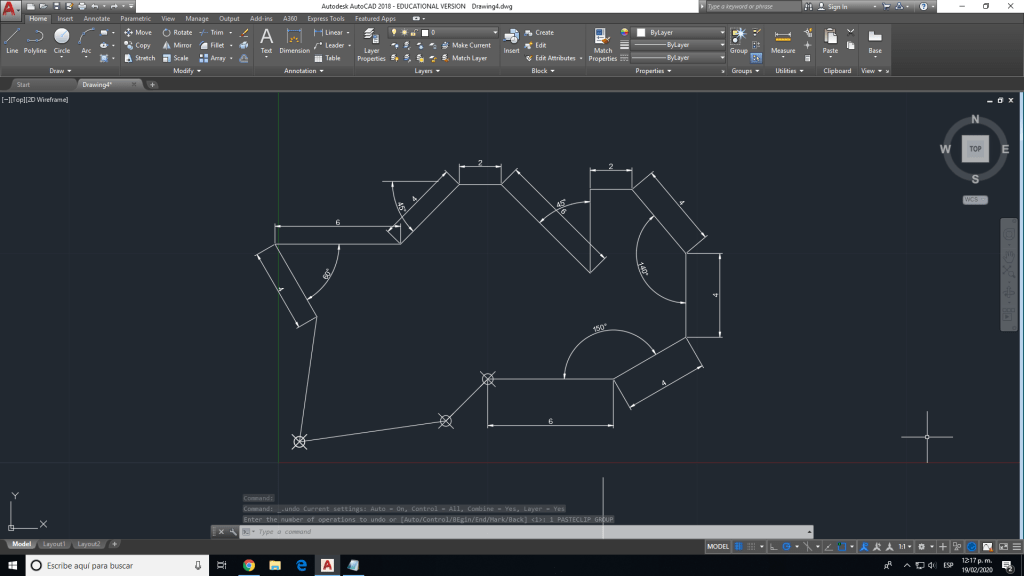The width and height of the screenshot is (1024, 576).
Task: Select the Polyline tool
Action: [x=35, y=40]
